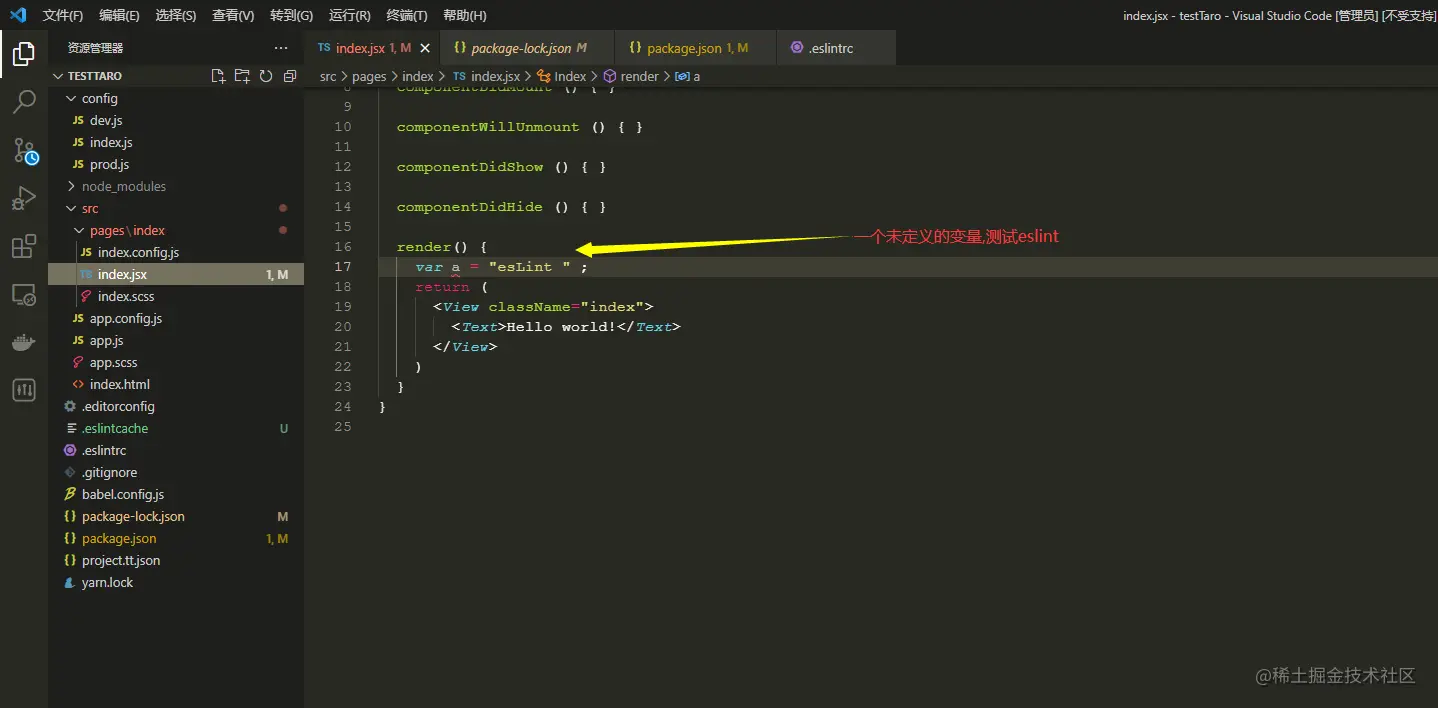
Task: Open prod.js file
Action: point(109,164)
